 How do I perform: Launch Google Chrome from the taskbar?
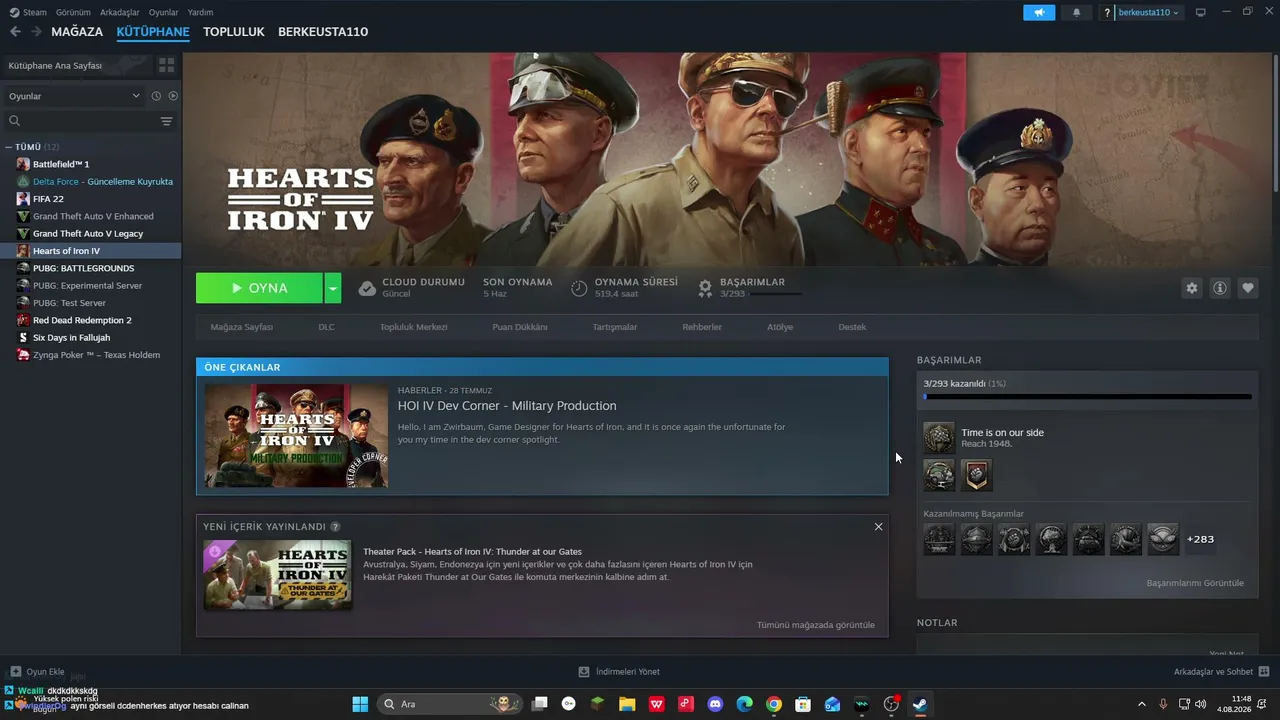click(x=773, y=704)
